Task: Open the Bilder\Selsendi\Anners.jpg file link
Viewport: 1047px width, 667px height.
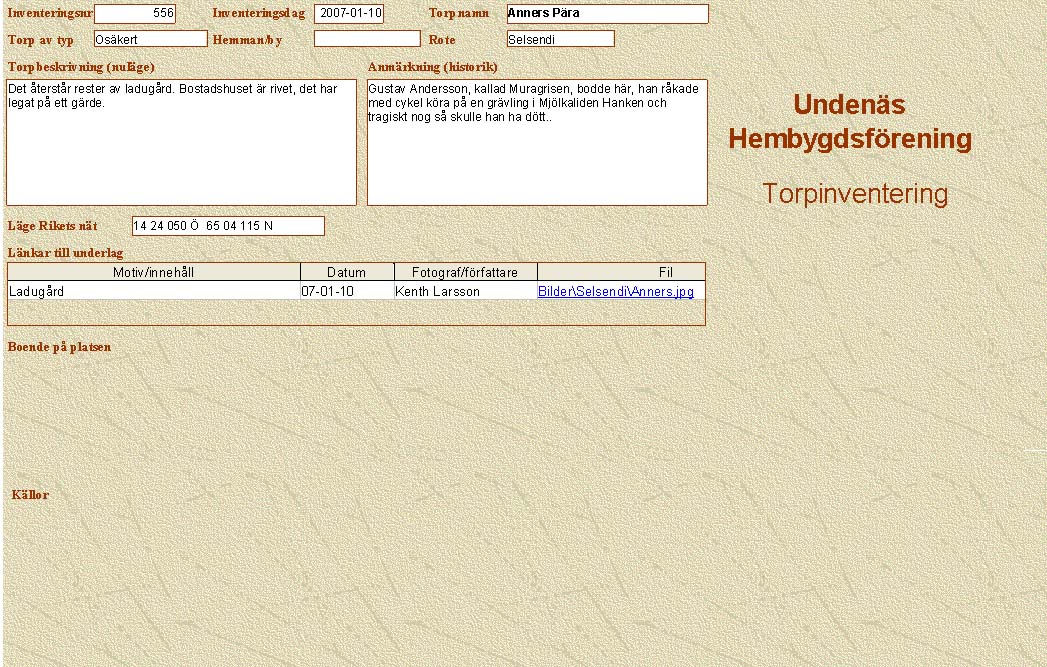Action: click(x=615, y=292)
